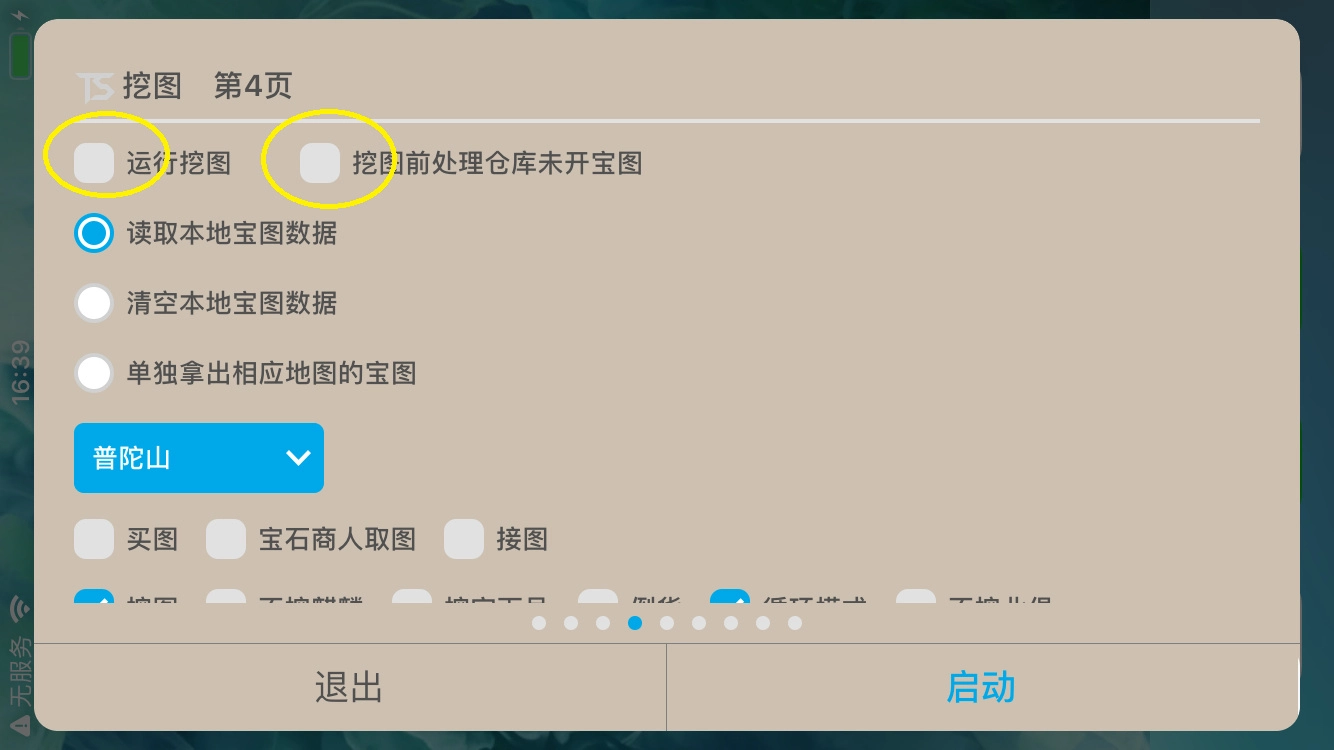The width and height of the screenshot is (1334, 750).
Task: Click the TS logo icon in header
Action: pyautogui.click(x=95, y=86)
